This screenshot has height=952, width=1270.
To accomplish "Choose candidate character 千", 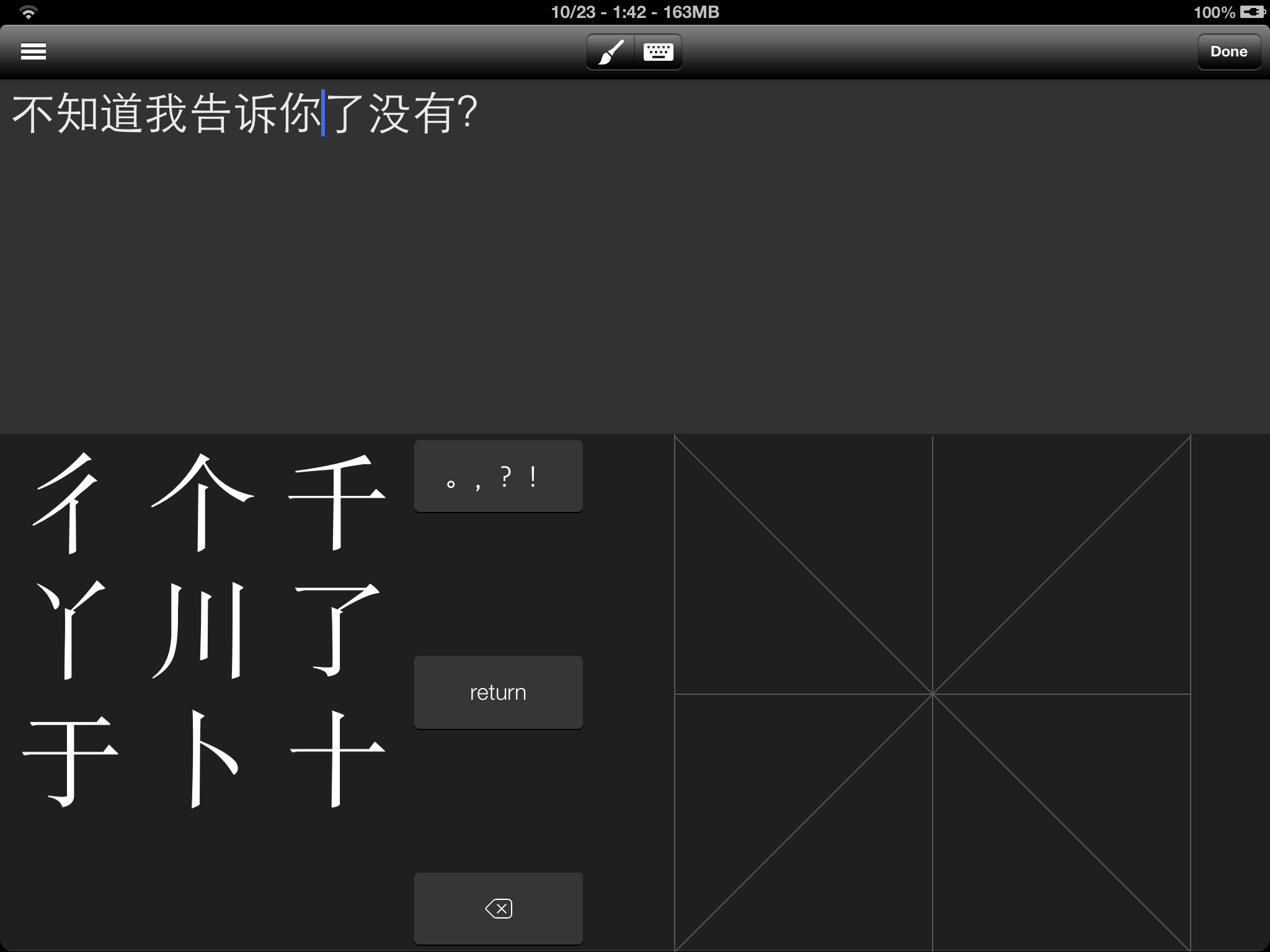I will 337,503.
